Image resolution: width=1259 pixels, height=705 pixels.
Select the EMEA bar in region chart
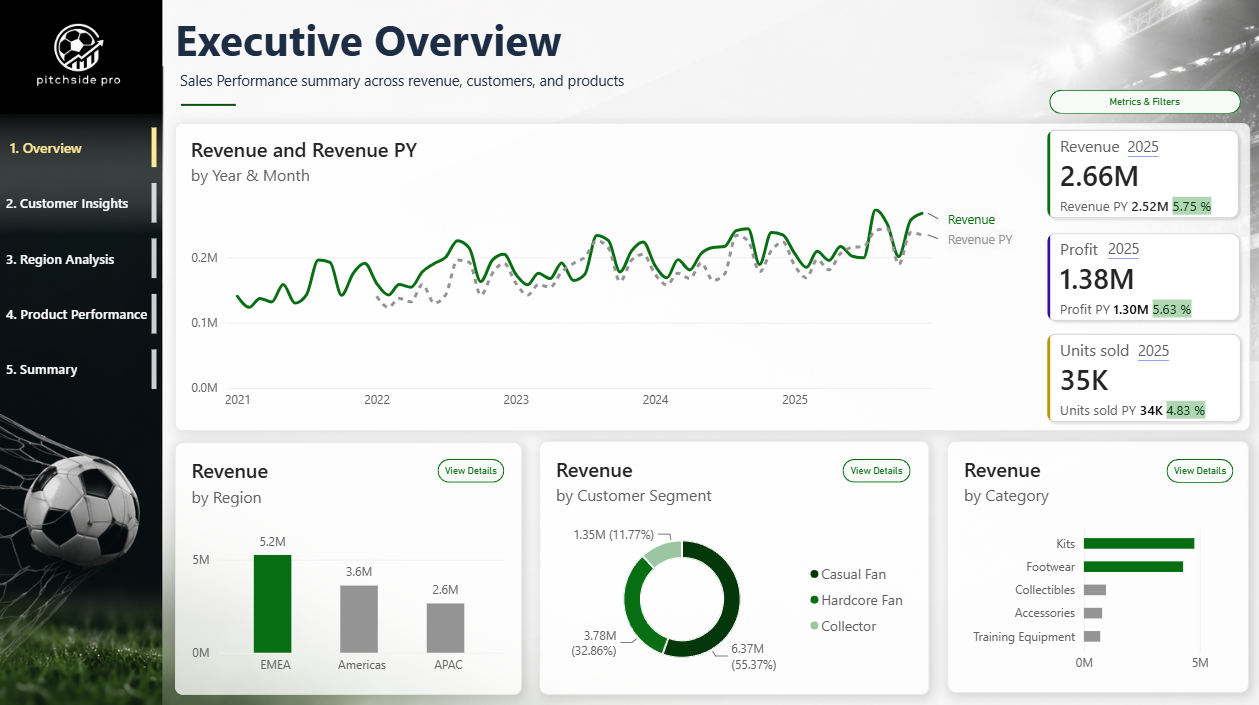(x=272, y=604)
